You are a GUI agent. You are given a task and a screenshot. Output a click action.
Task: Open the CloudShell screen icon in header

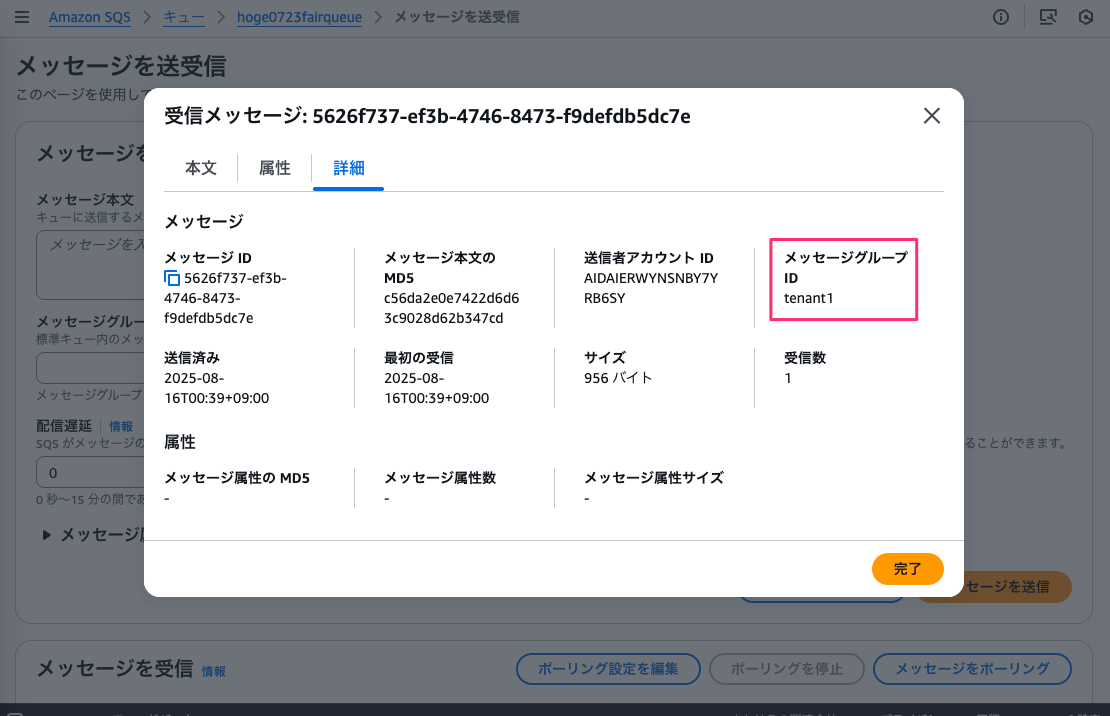point(1048,17)
